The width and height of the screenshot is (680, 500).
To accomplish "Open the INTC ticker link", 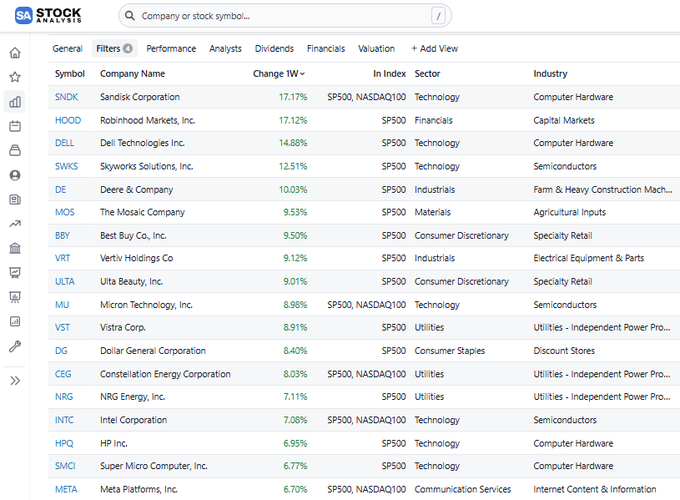I will point(64,420).
